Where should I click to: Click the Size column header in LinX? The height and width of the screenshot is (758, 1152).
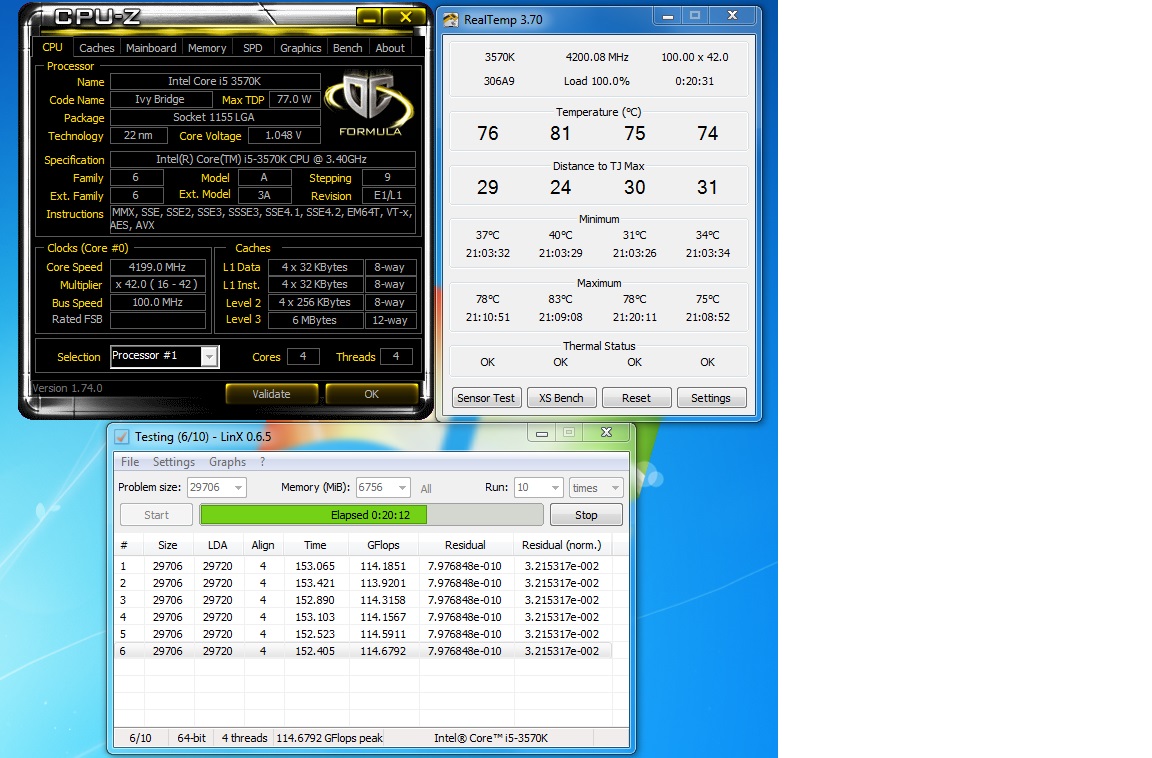pyautogui.click(x=168, y=545)
